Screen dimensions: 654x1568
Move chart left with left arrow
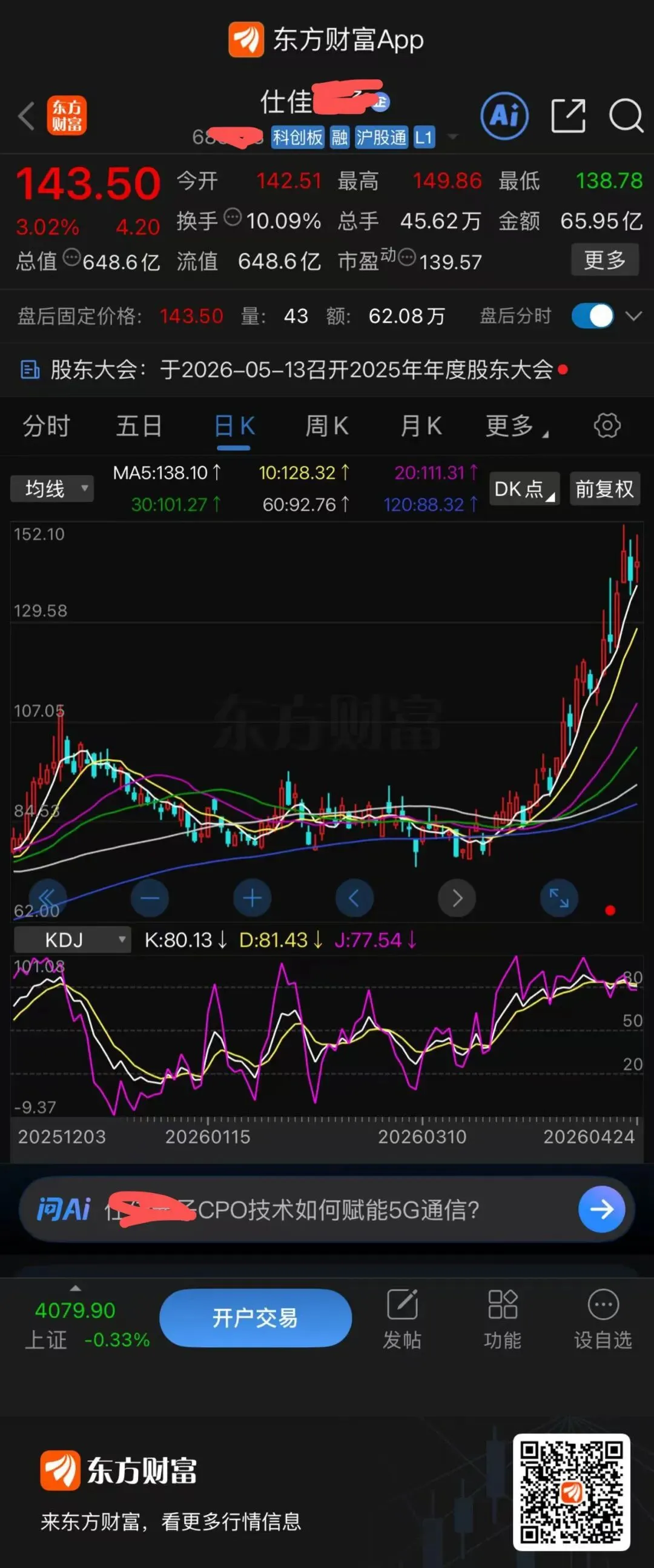354,898
